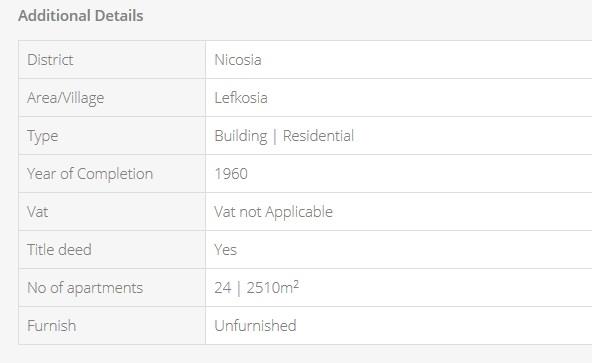Image resolution: width=592 pixels, height=363 pixels.
Task: Select the Area/Village label cell
Action: (x=112, y=98)
